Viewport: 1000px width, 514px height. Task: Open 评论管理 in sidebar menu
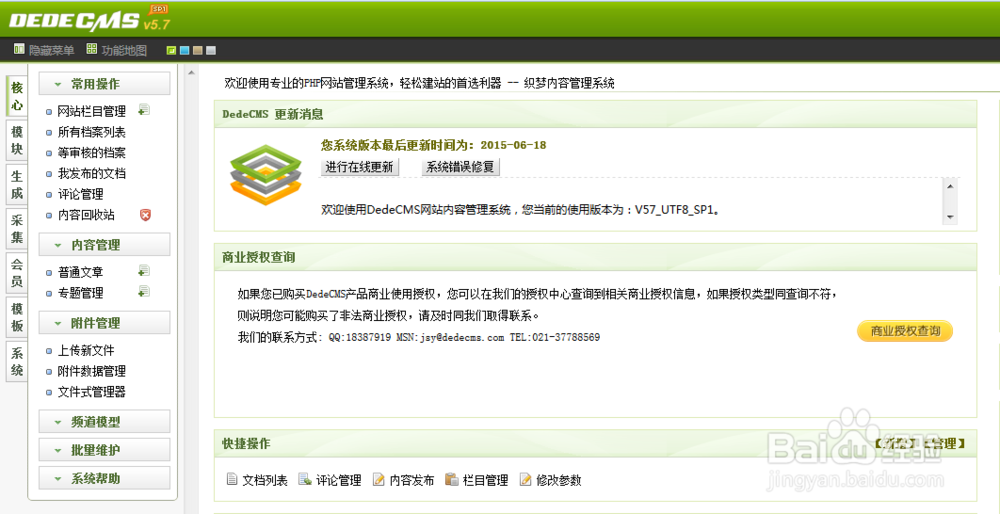(80, 194)
